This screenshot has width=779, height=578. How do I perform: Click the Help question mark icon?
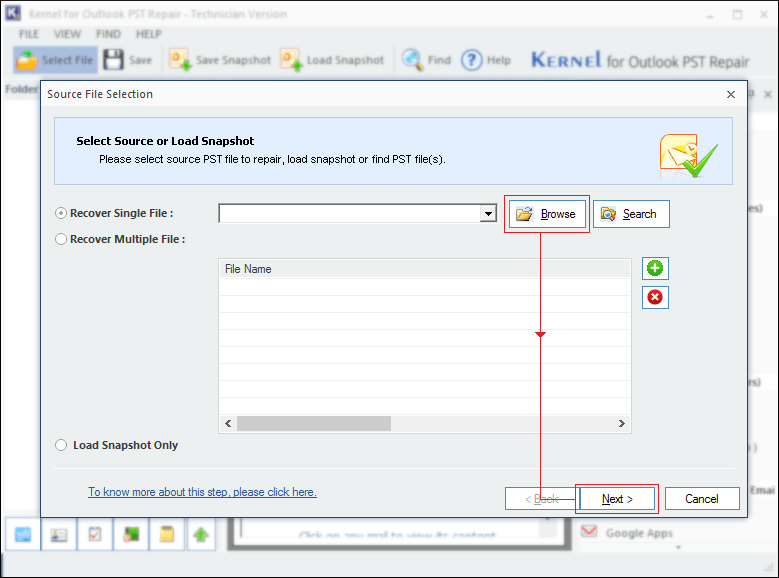471,60
